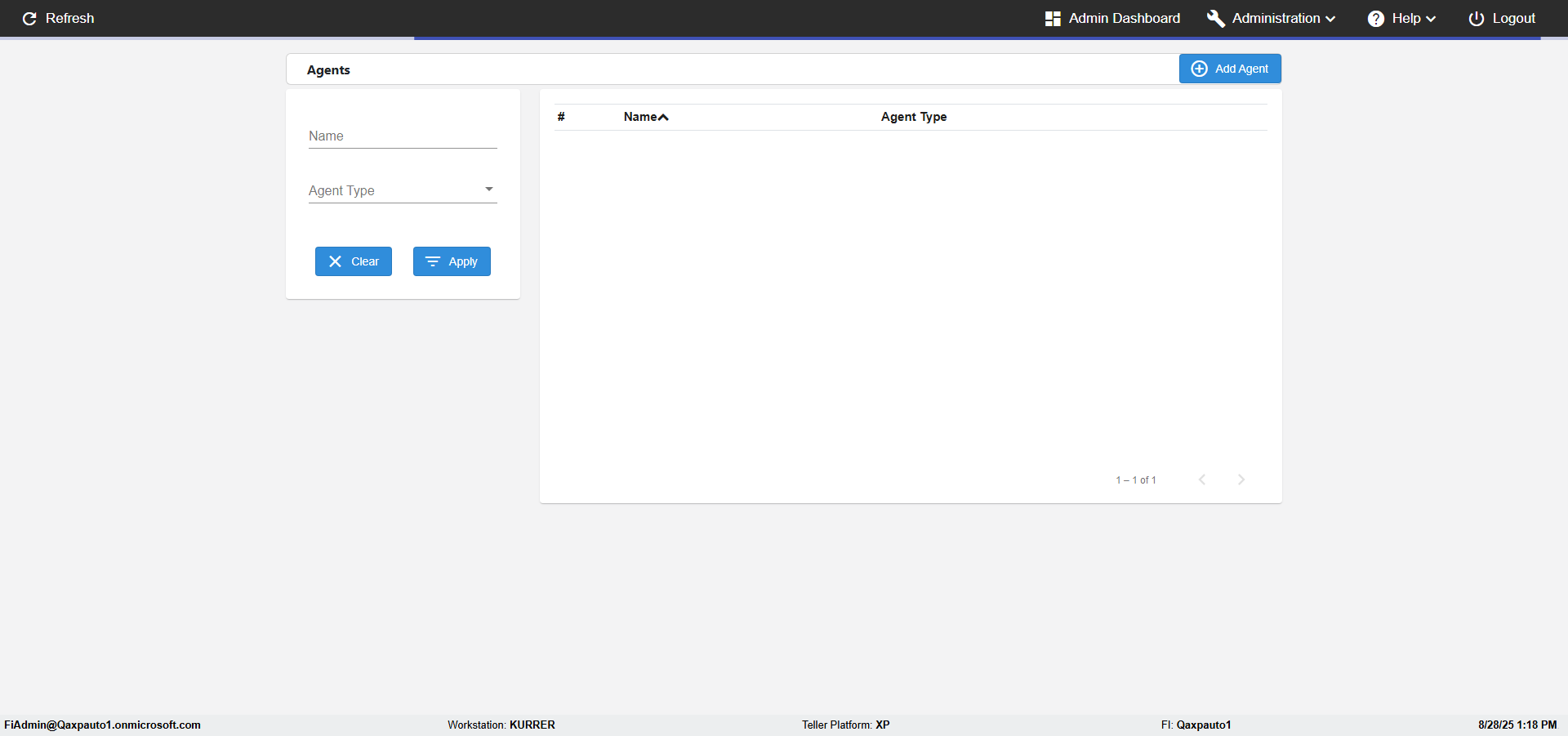1568x736 pixels.
Task: Open the Help menu
Action: pyautogui.click(x=1401, y=19)
